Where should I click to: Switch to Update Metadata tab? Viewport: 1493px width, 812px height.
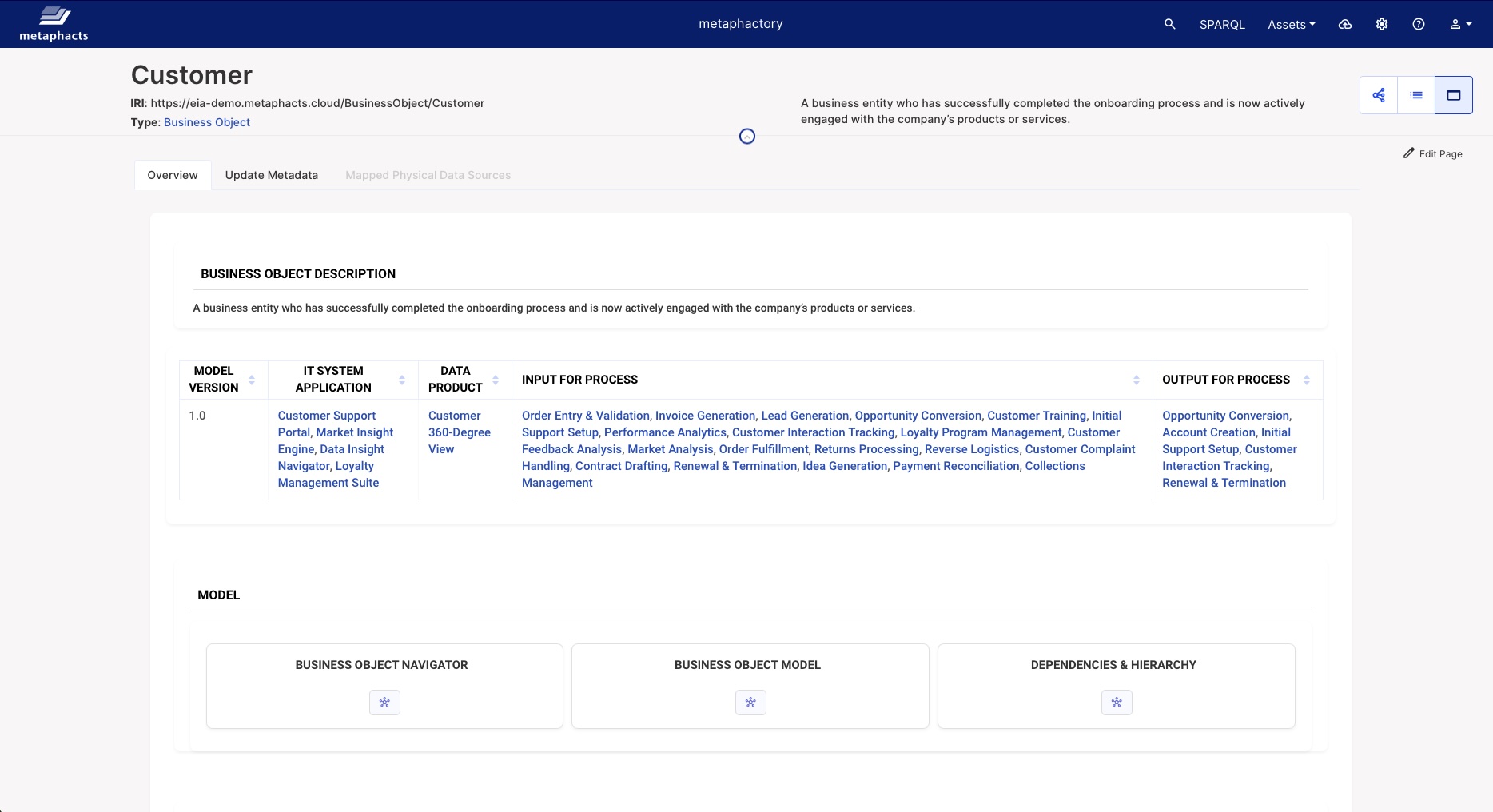click(x=271, y=175)
